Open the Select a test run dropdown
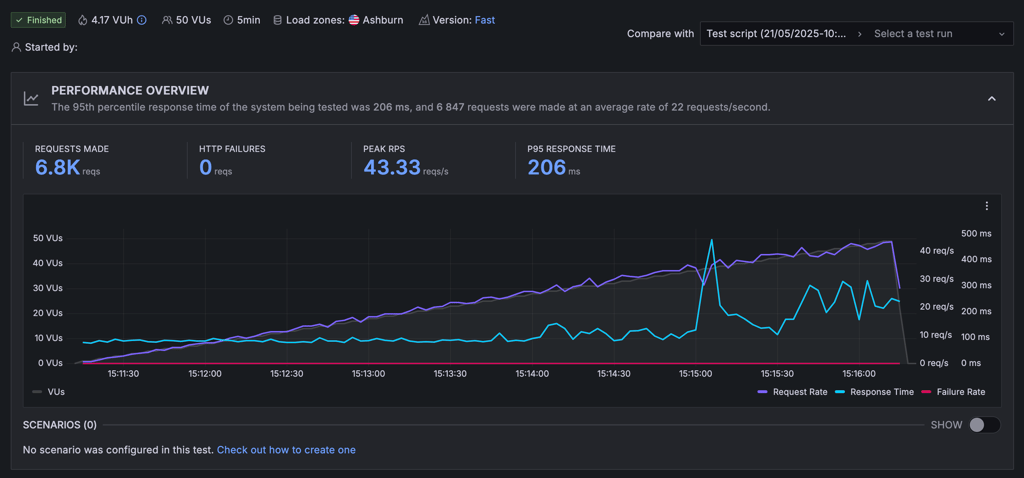This screenshot has height=478, width=1024. pos(939,34)
